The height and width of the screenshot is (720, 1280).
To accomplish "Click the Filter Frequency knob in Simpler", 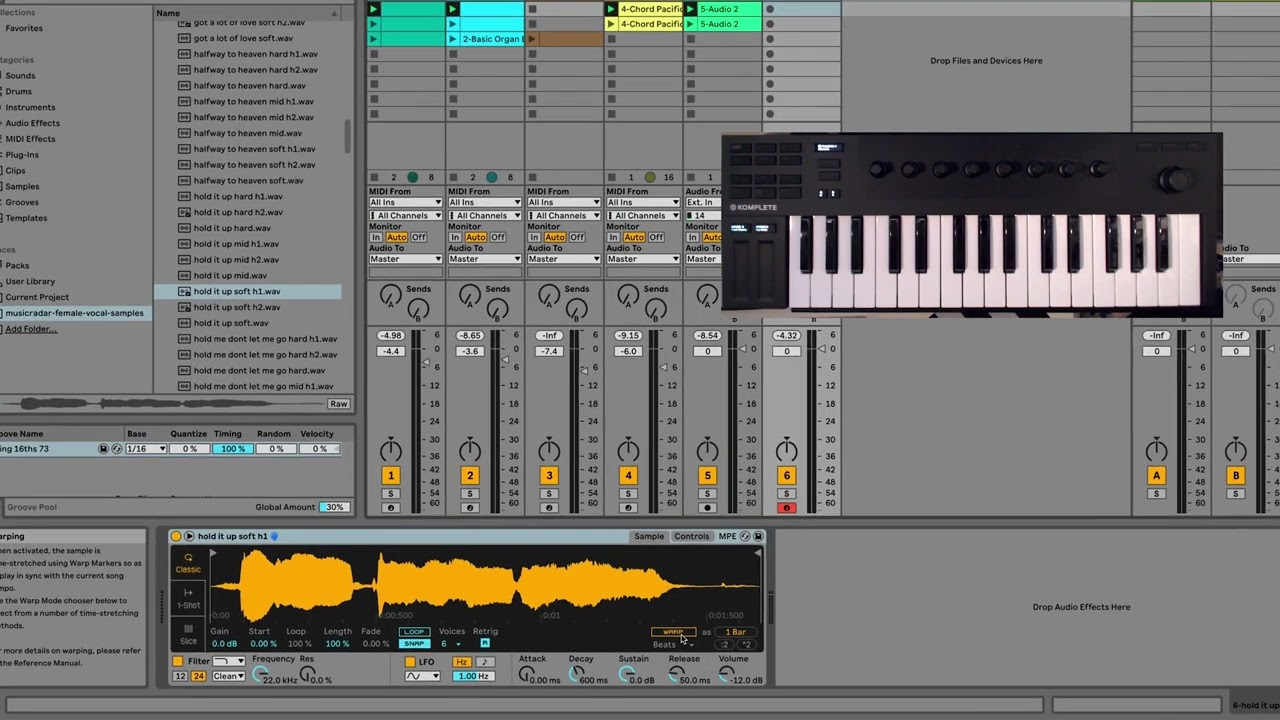I will [x=261, y=675].
